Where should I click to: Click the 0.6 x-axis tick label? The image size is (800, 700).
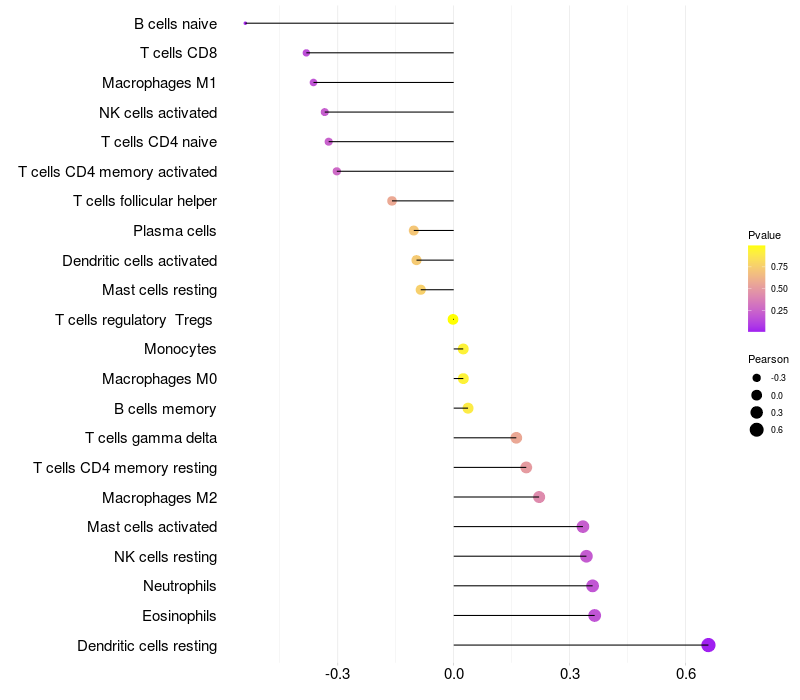tap(686, 675)
